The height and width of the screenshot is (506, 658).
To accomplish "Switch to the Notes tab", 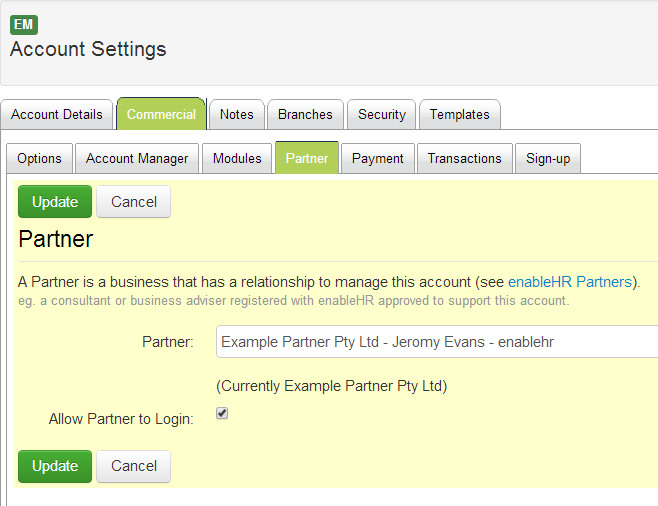I will 237,114.
